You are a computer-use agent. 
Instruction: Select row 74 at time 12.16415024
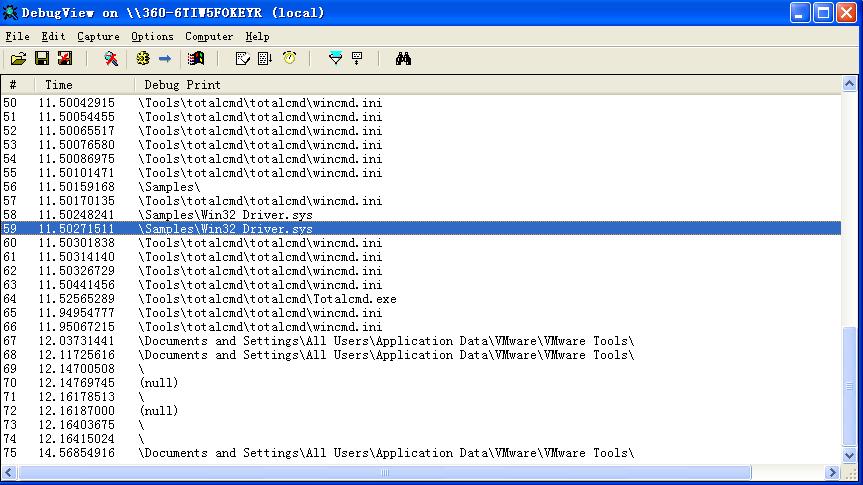coord(420,439)
